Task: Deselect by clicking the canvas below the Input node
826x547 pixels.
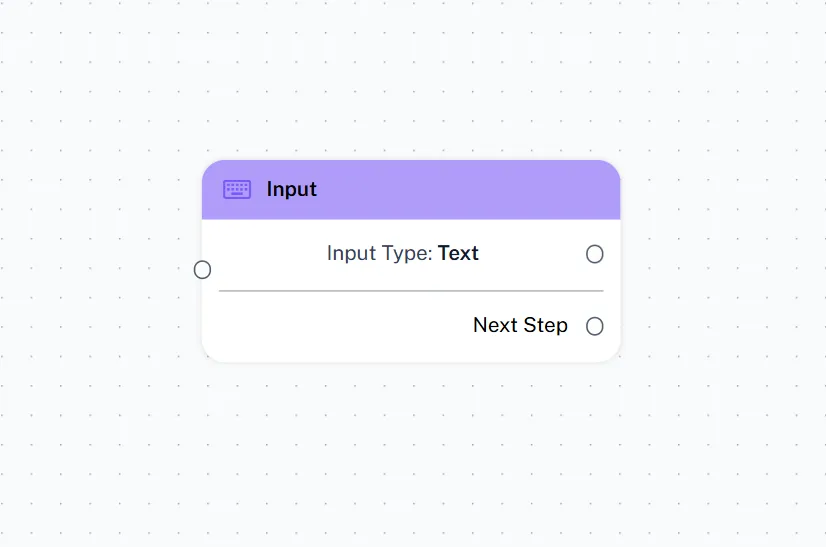Action: coord(410,450)
